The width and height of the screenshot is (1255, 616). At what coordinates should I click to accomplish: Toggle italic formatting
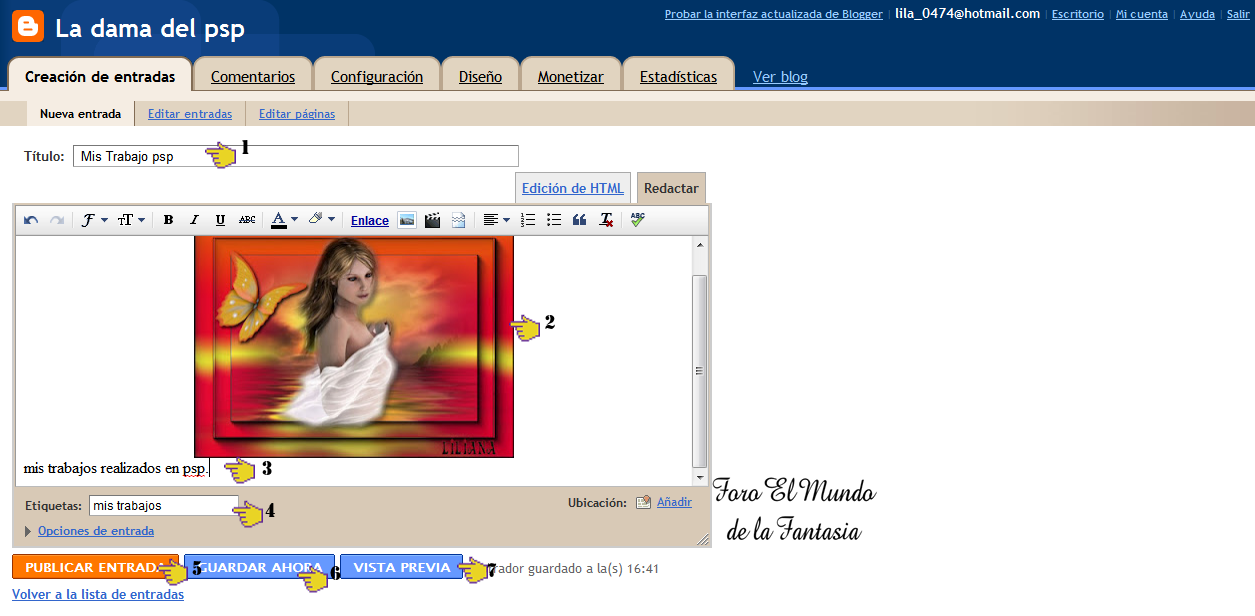coord(194,220)
